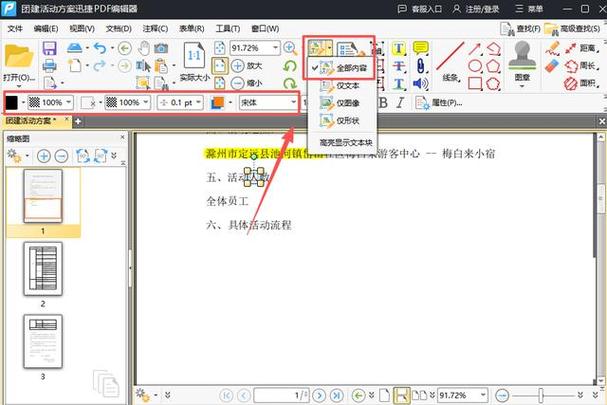Choose 仅文本 from the dropdown menu

click(341, 86)
